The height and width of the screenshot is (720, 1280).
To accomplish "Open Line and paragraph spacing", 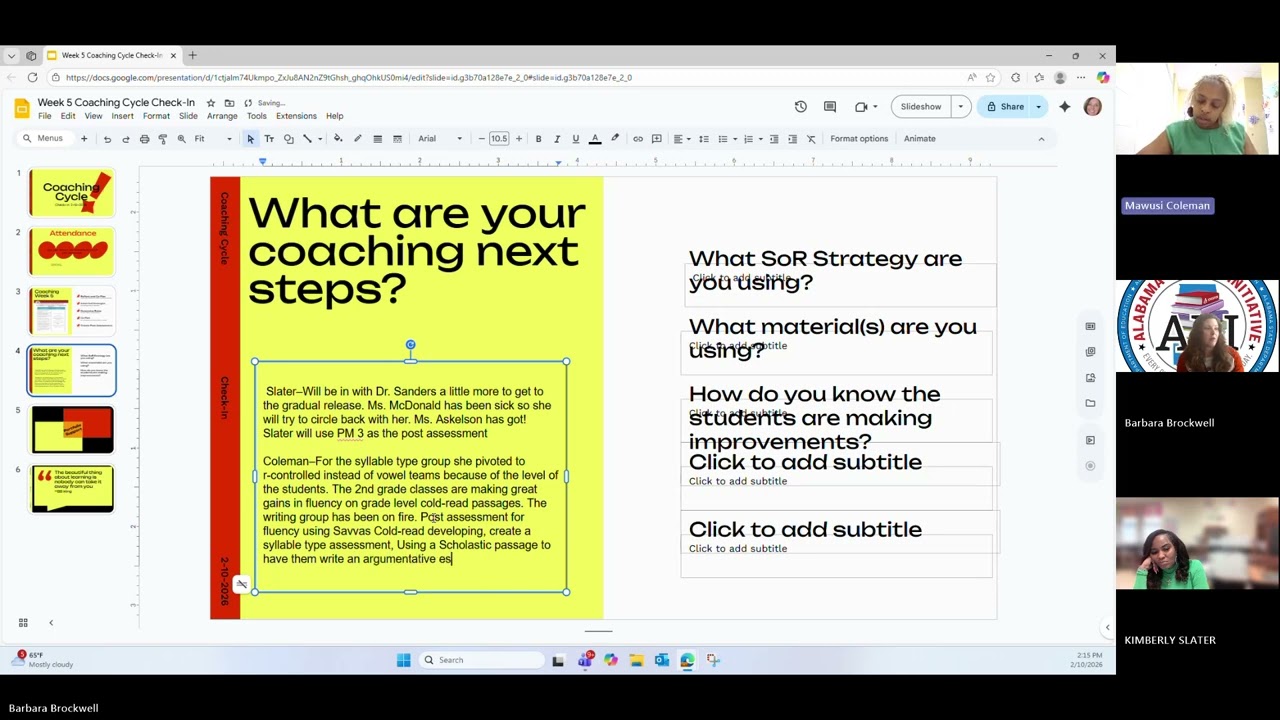I will coord(704,139).
